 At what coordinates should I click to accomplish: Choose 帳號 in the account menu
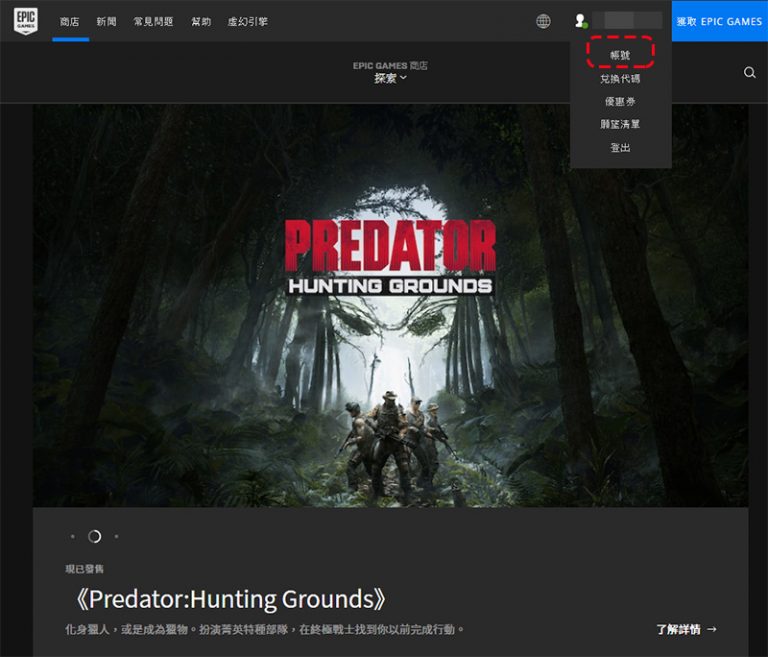click(x=620, y=55)
